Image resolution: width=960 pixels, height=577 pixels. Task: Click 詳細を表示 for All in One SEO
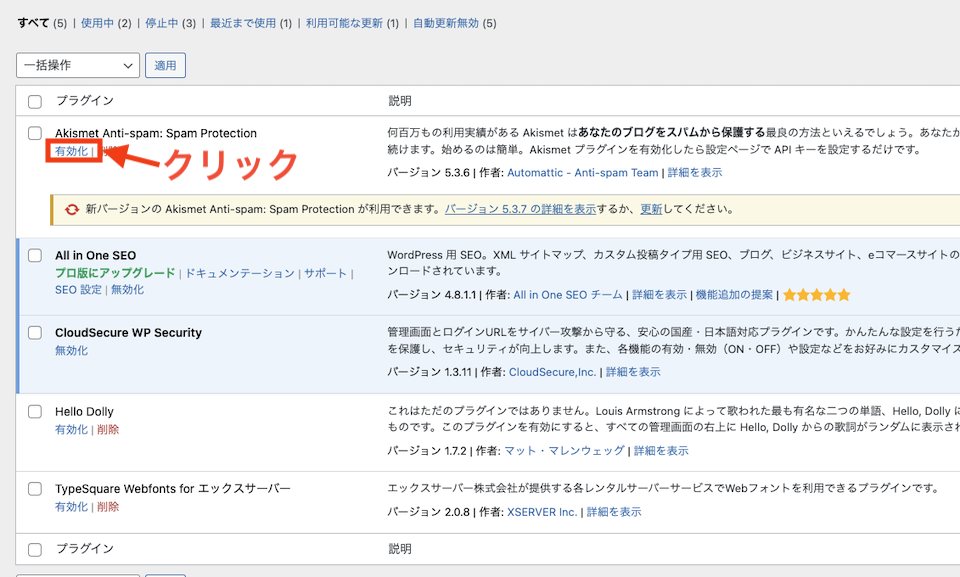pos(659,295)
